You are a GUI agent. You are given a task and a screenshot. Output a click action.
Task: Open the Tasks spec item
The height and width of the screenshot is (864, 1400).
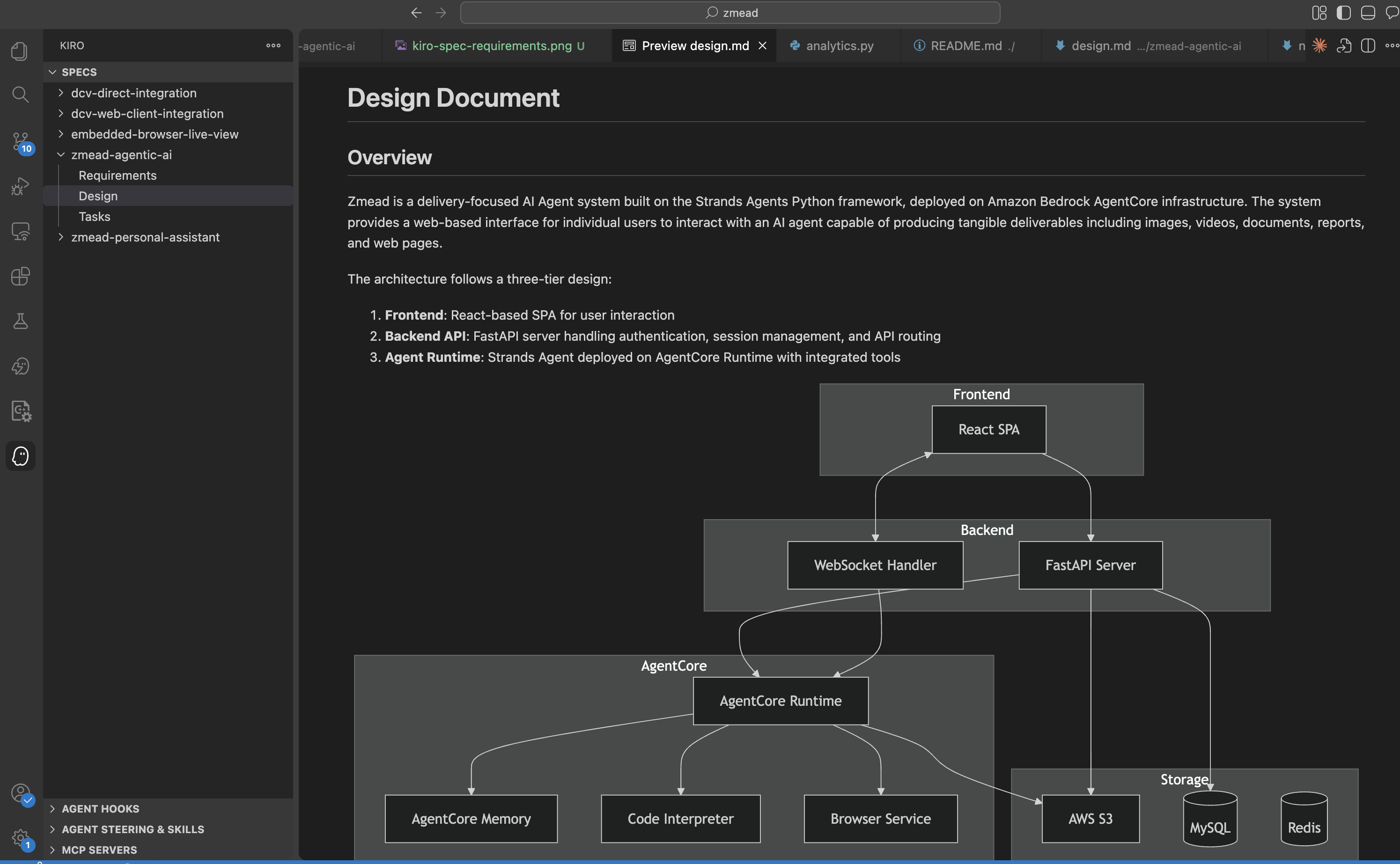94,217
